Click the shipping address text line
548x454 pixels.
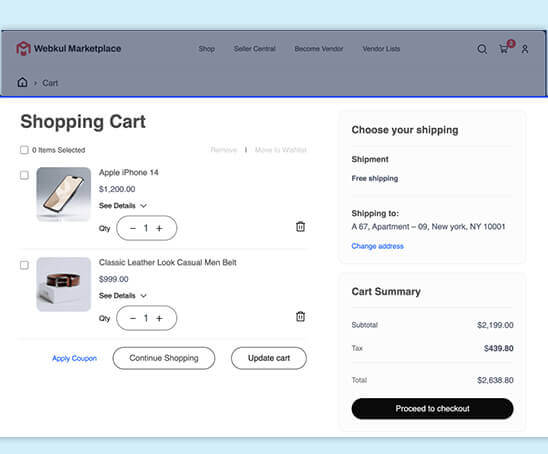(x=428, y=226)
